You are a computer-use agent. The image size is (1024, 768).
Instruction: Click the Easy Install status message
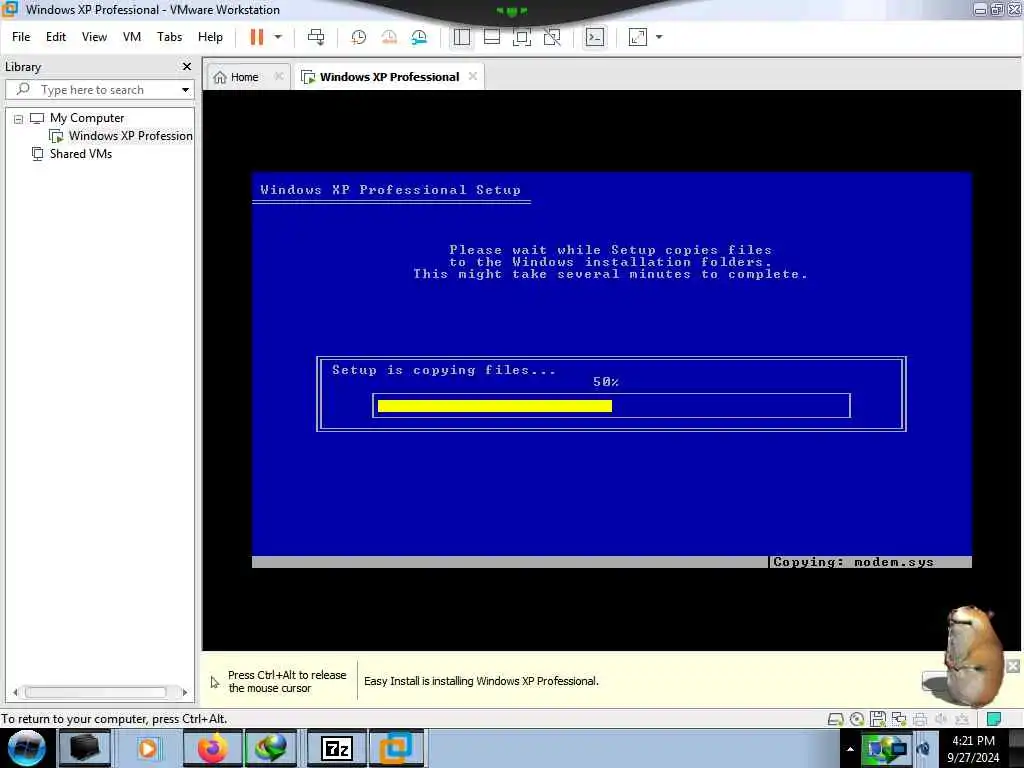(481, 681)
